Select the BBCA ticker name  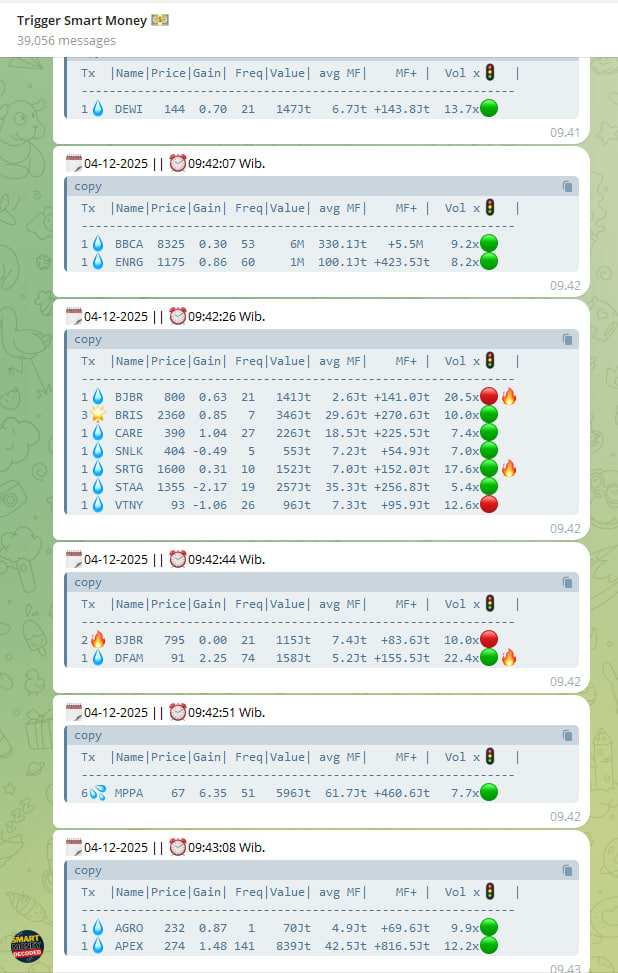pyautogui.click(x=128, y=244)
